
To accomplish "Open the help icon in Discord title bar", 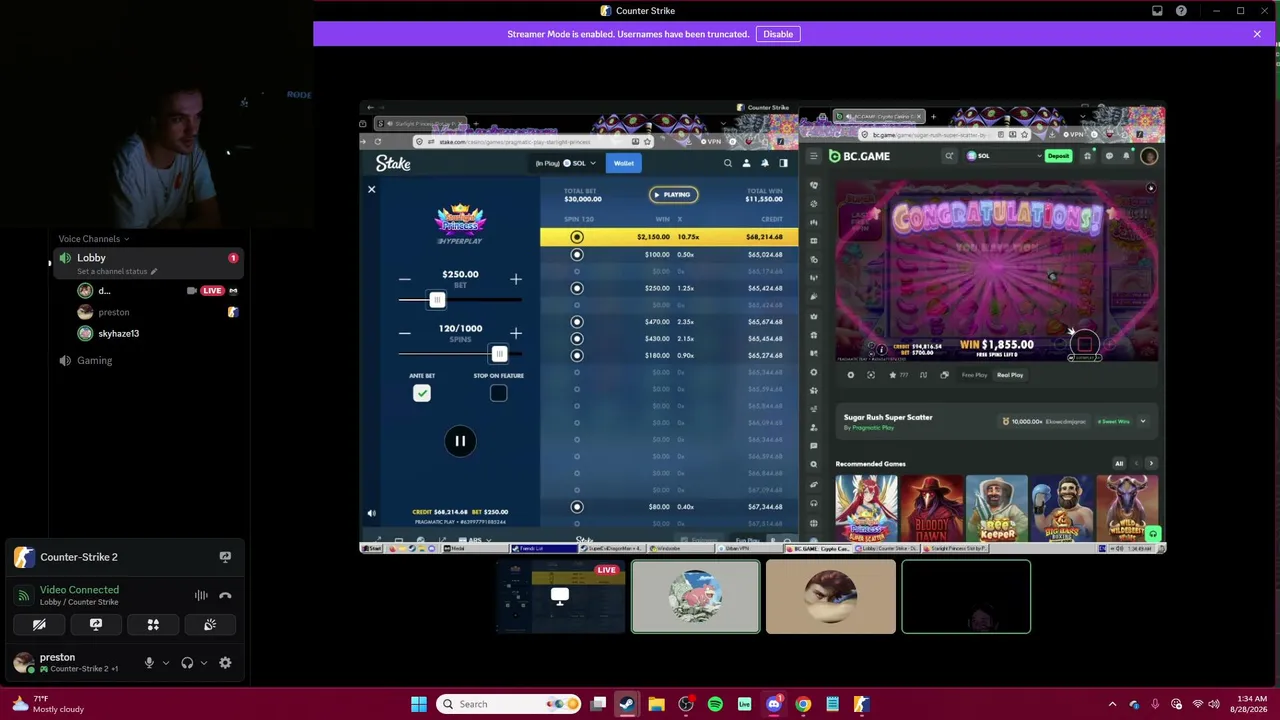I will click(1181, 11).
